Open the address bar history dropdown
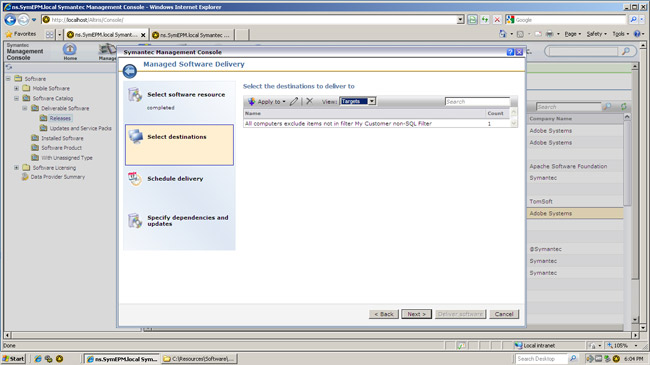Viewport: 650px width, 365px height. pyautogui.click(x=461, y=19)
